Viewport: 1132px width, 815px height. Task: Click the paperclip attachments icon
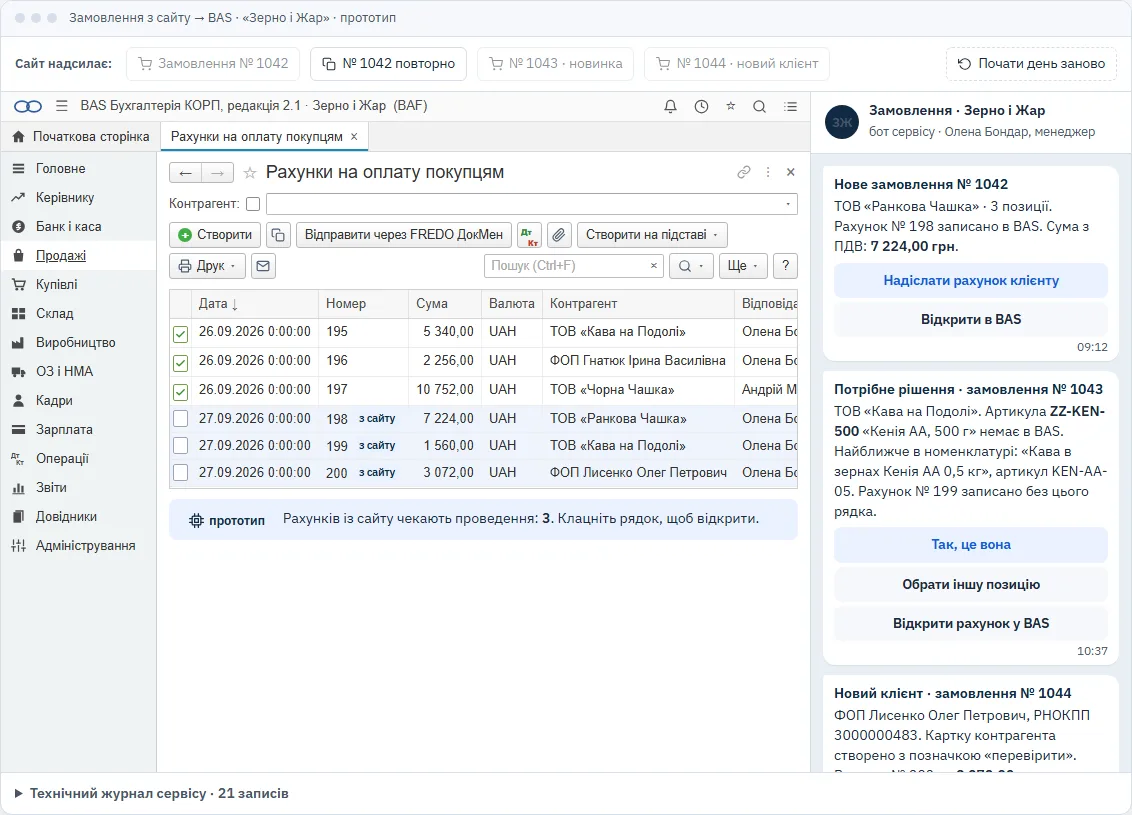(559, 235)
